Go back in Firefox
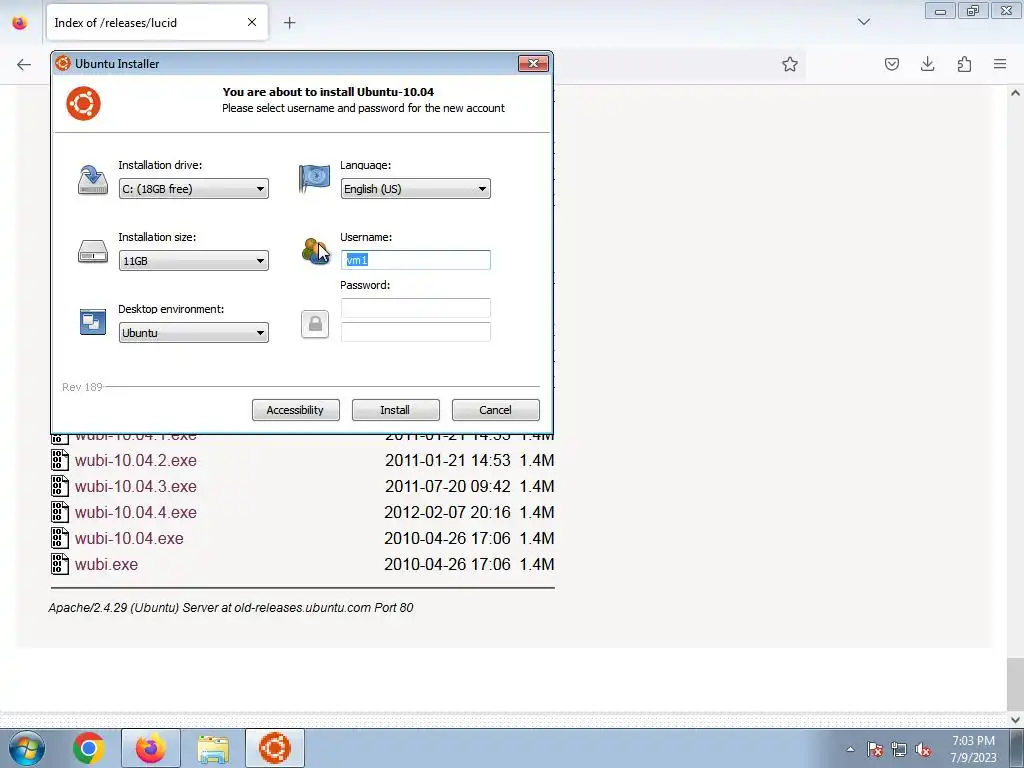Viewport: 1024px width, 768px height. pos(24,64)
